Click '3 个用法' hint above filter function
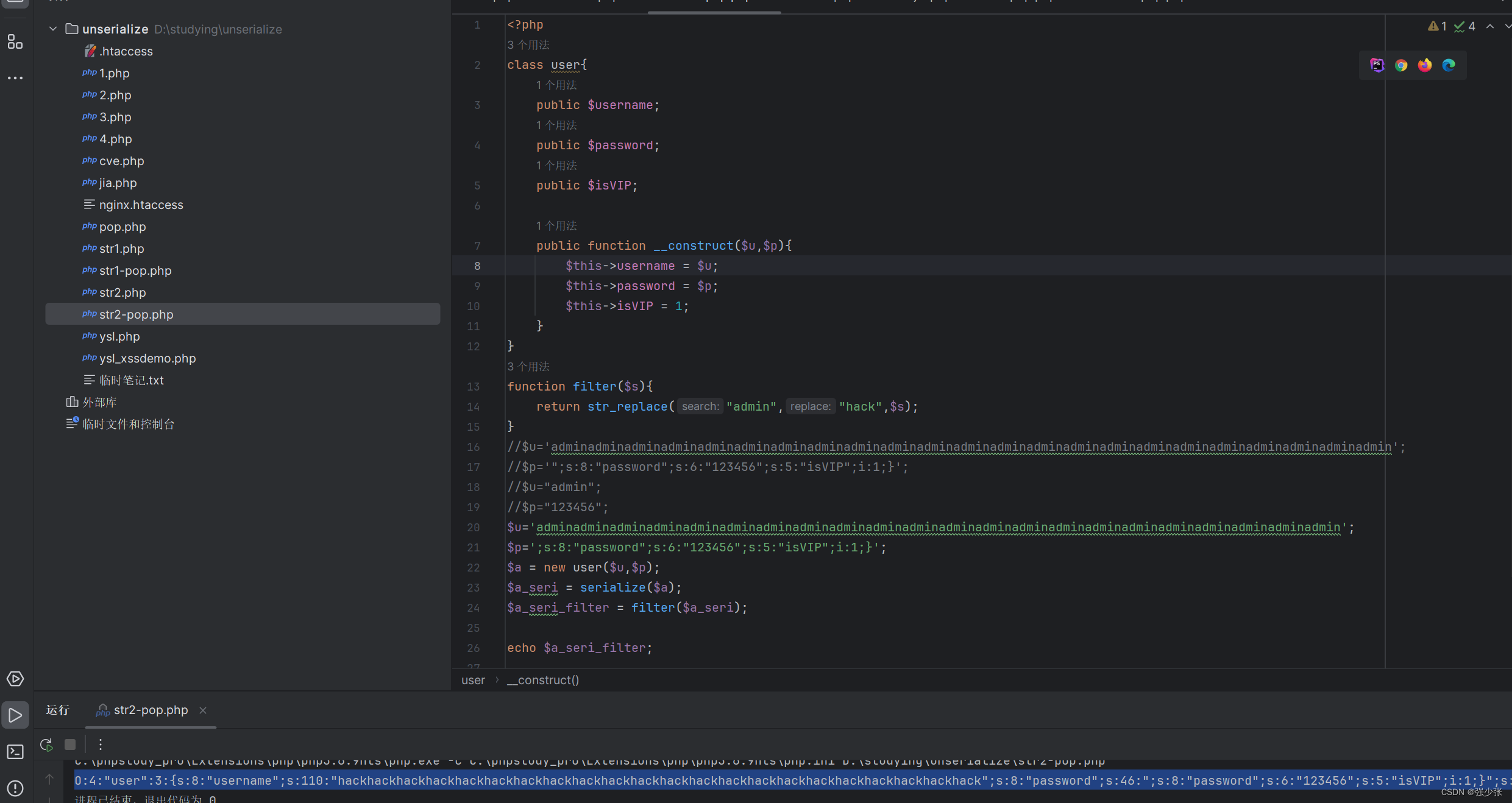Screen dimensions: 1512x803 (528, 367)
